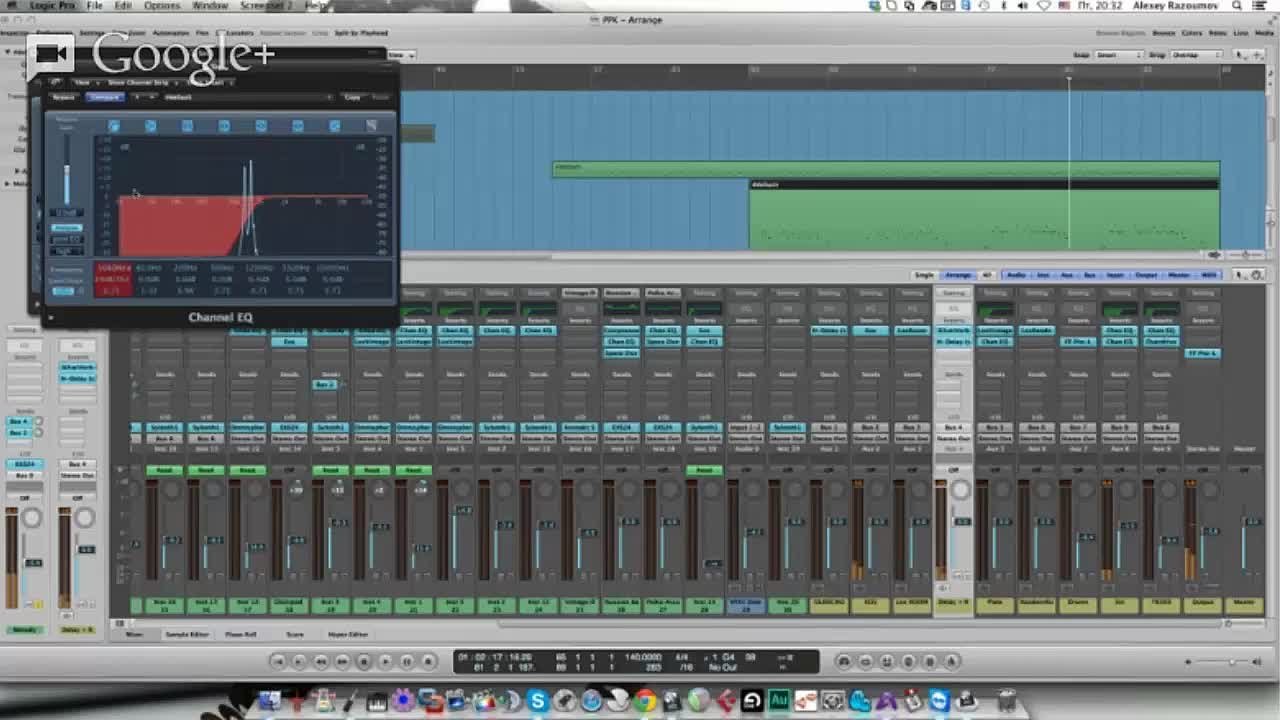Open Google Chrome from the Dock

point(645,700)
